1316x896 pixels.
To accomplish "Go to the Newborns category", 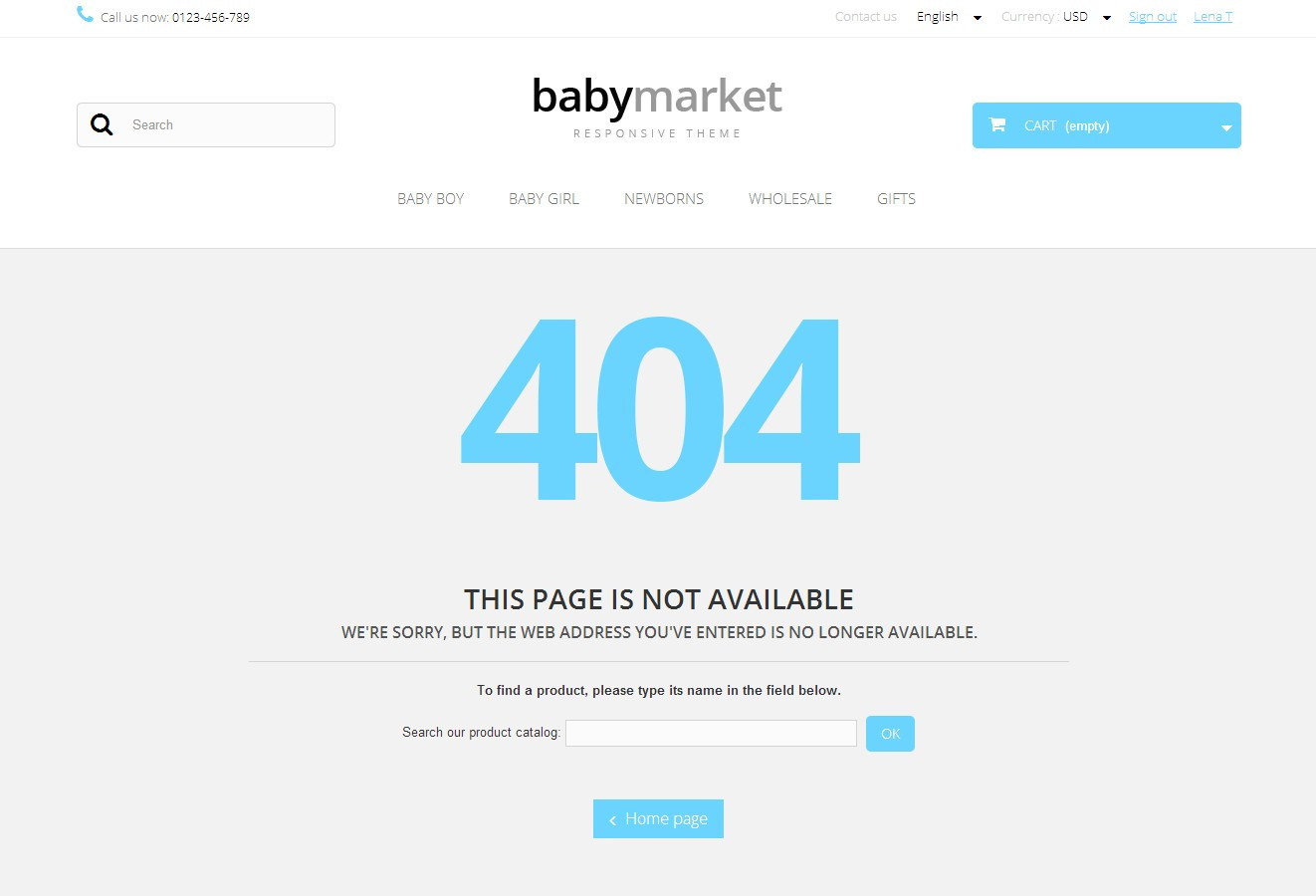I will tap(664, 199).
